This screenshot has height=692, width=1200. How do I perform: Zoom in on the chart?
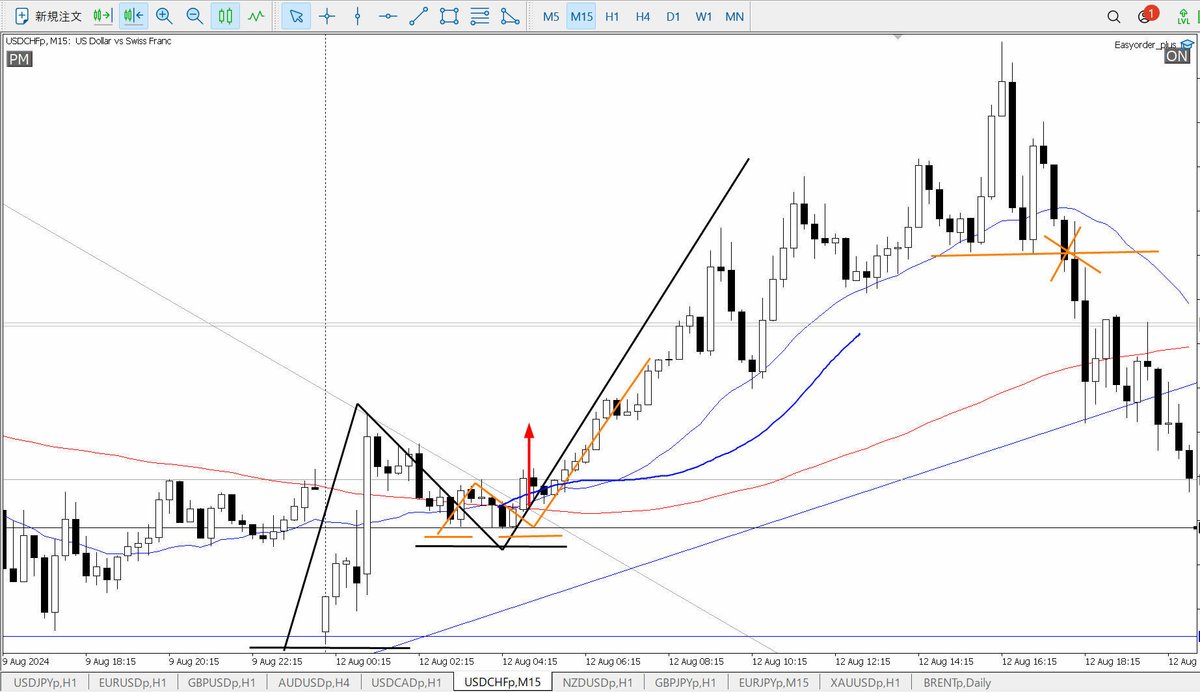(x=164, y=16)
